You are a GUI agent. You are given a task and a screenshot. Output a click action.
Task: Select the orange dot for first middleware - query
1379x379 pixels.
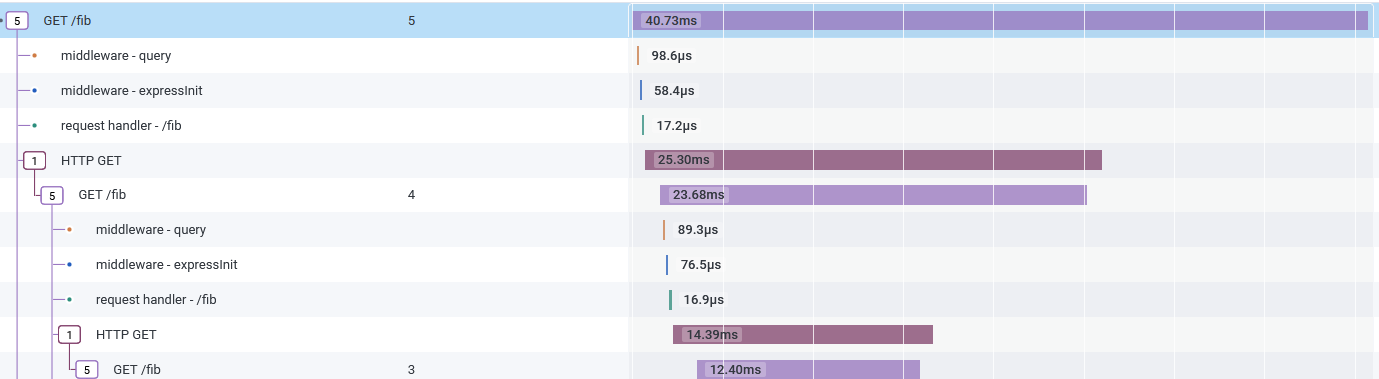click(x=35, y=56)
